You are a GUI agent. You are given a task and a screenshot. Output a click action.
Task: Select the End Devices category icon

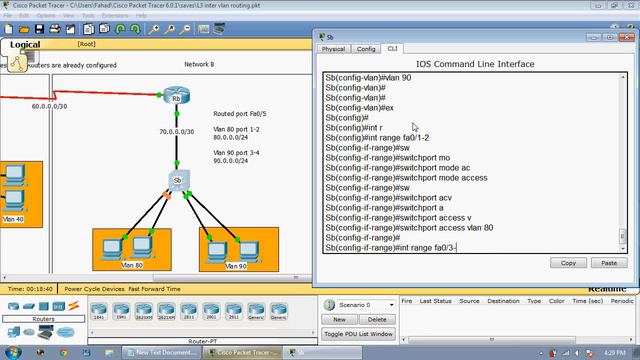(13, 332)
